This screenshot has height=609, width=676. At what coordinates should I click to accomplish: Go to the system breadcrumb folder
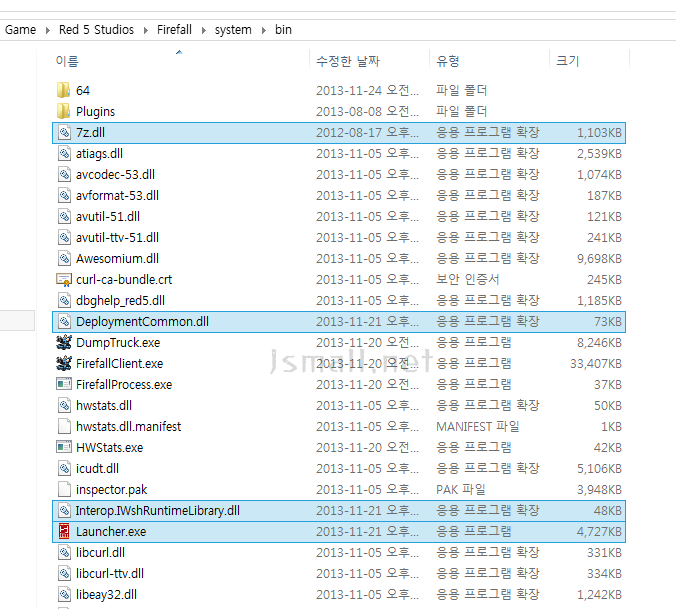click(x=233, y=30)
